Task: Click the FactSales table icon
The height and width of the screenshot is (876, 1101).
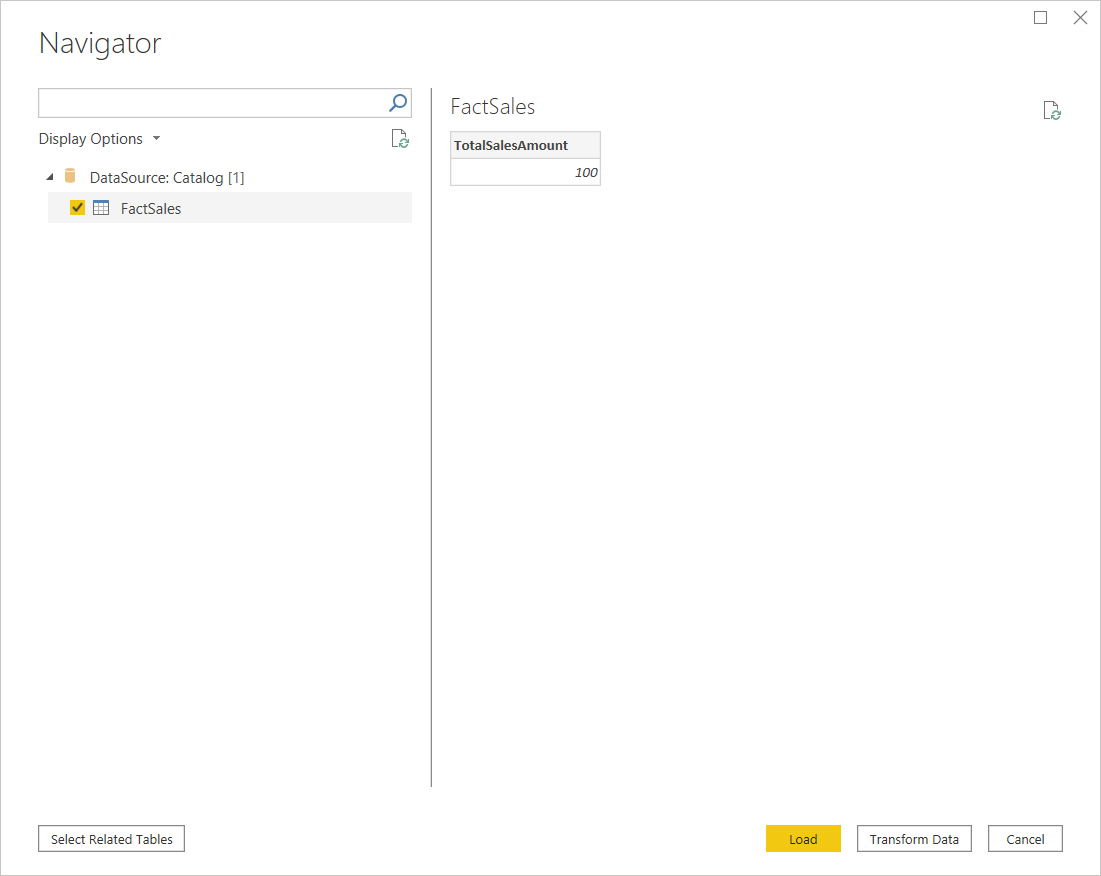Action: pyautogui.click(x=101, y=208)
